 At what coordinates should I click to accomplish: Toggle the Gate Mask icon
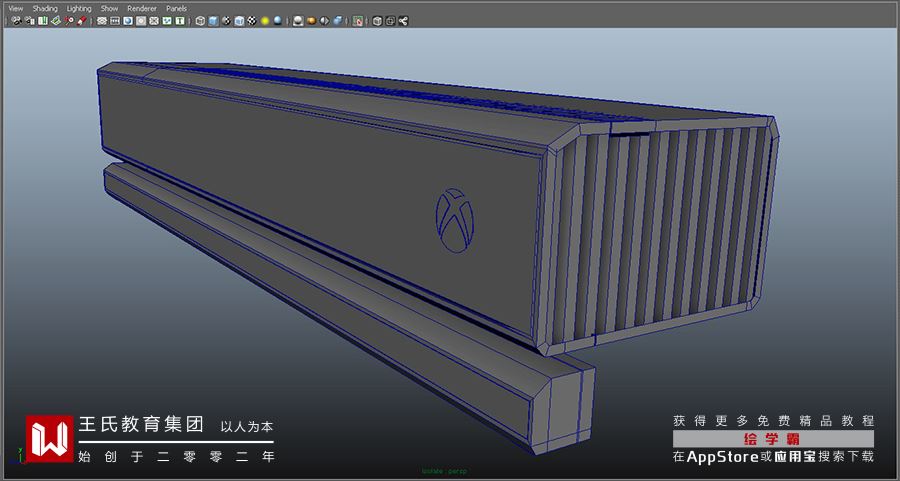(x=141, y=21)
